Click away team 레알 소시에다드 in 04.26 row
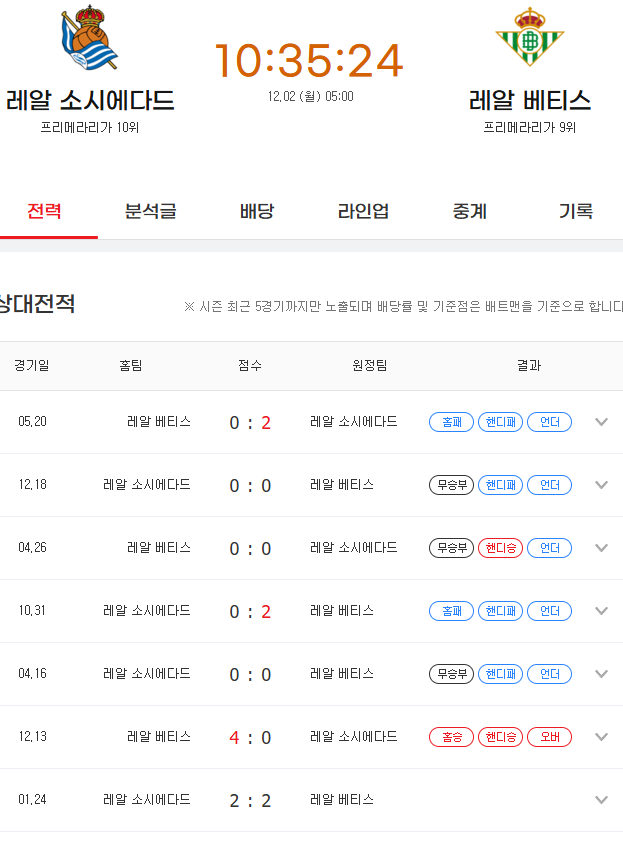 354,548
